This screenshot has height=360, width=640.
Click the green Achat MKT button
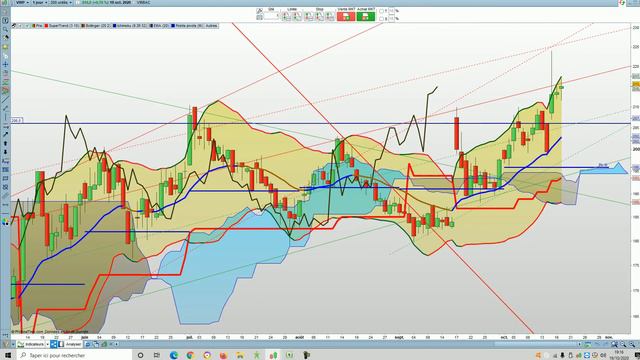click(x=366, y=16)
